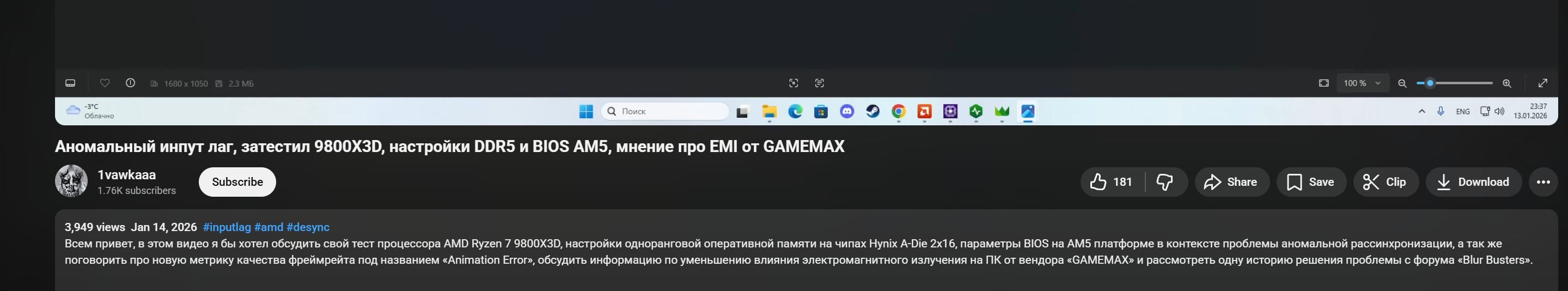Screen dimensions: 1568x291
Task: Open the purple chip app on taskbar
Action: click(x=951, y=111)
